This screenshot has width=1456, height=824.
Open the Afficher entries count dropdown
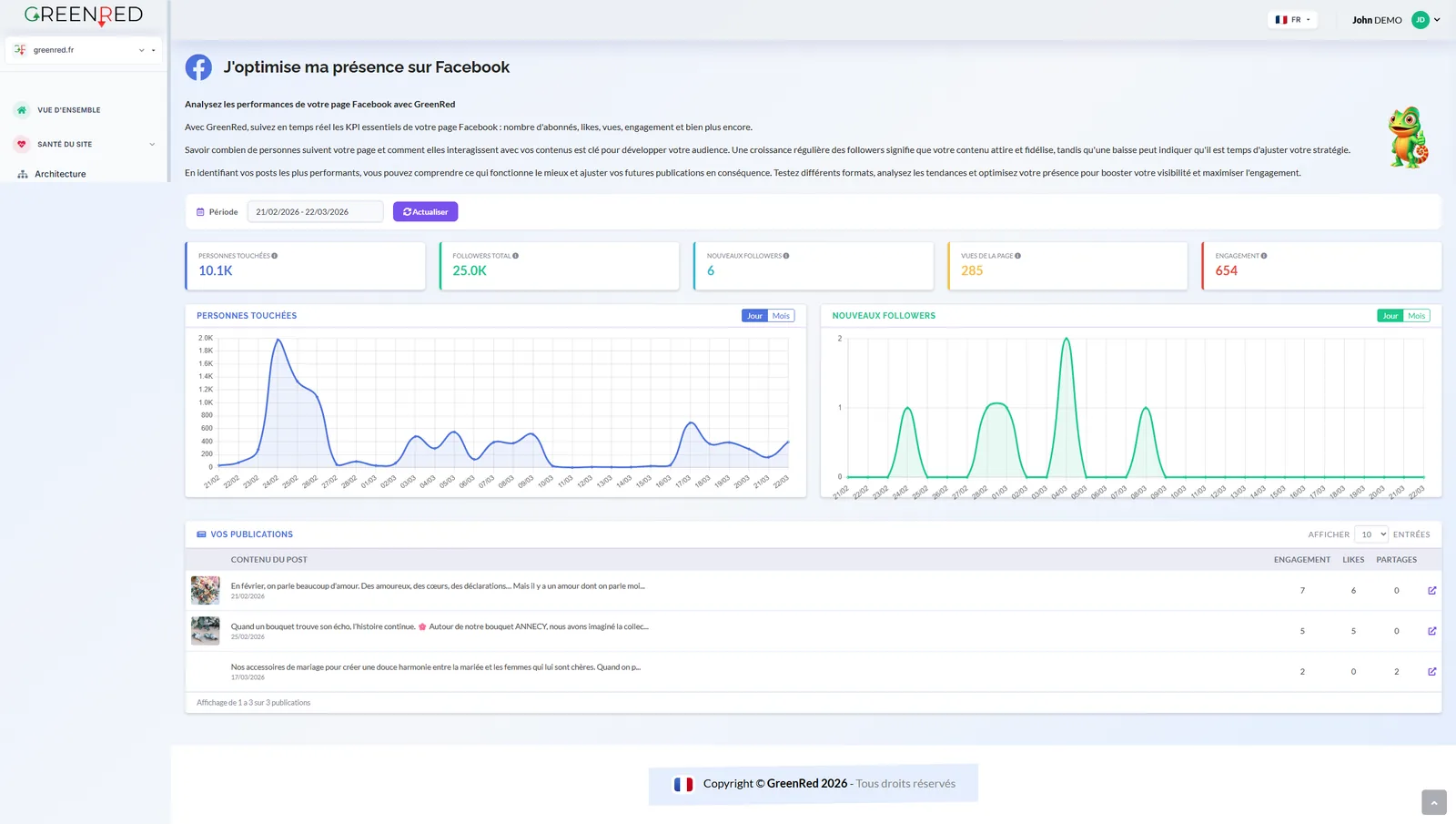1371,534
